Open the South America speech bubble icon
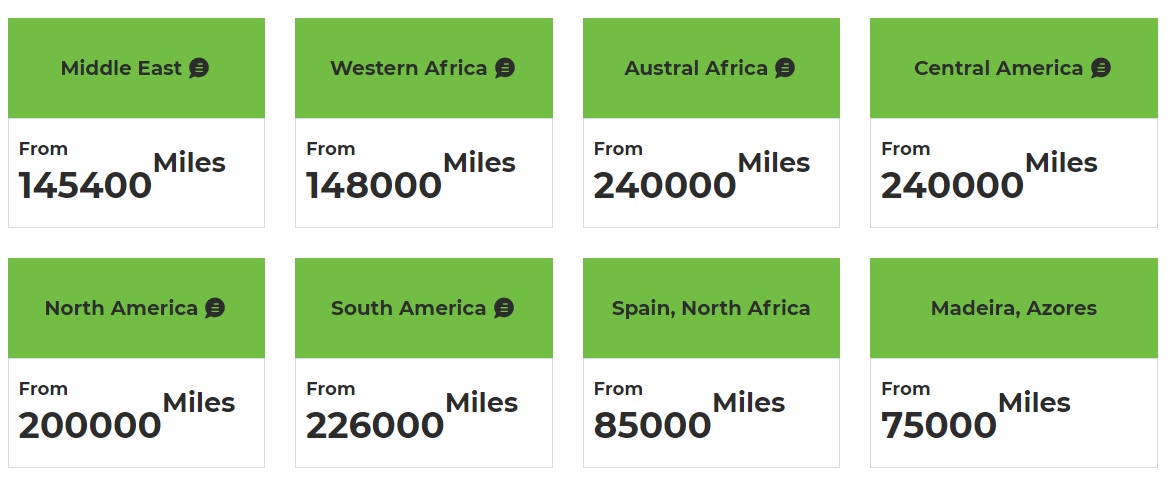1168x480 pixels. point(504,308)
